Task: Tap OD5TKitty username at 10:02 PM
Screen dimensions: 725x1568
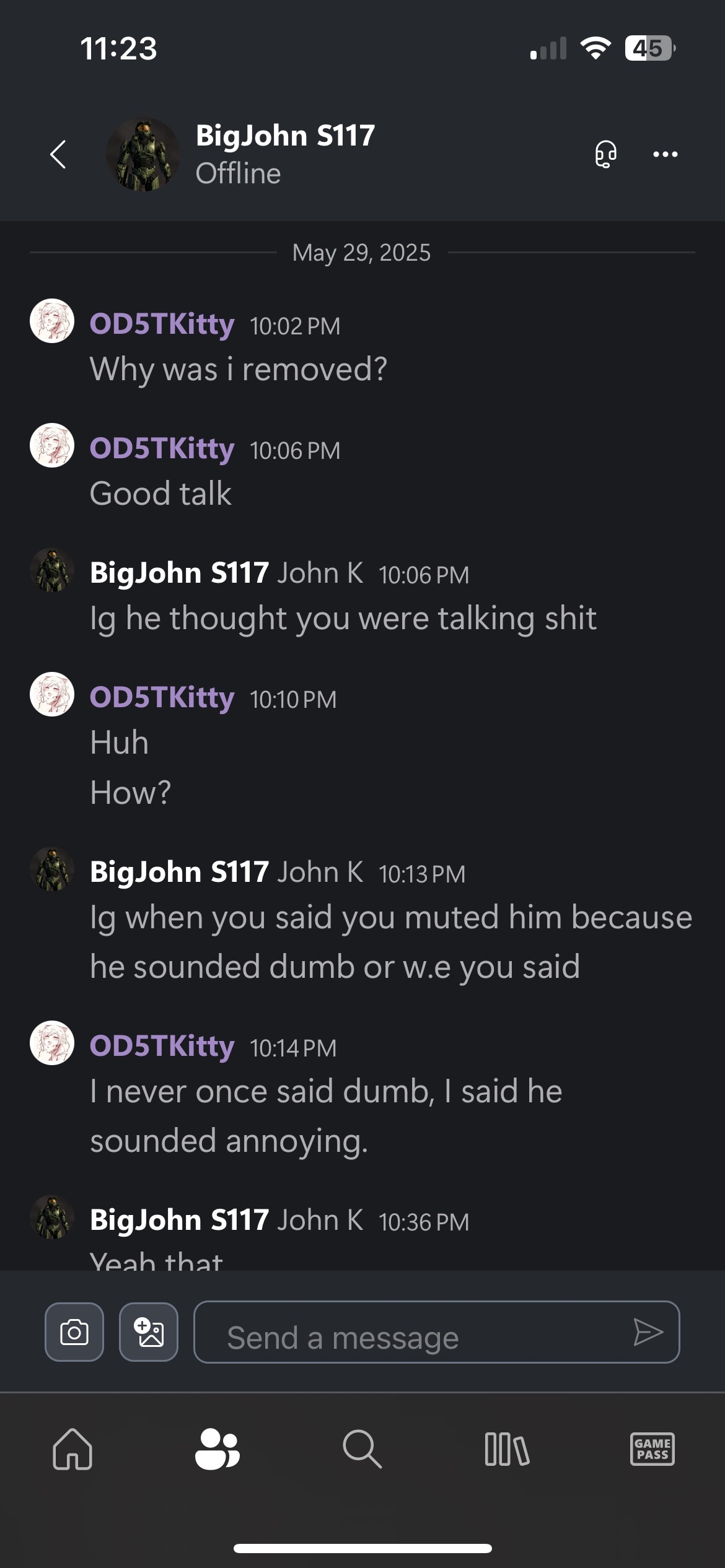Action: coord(162,324)
